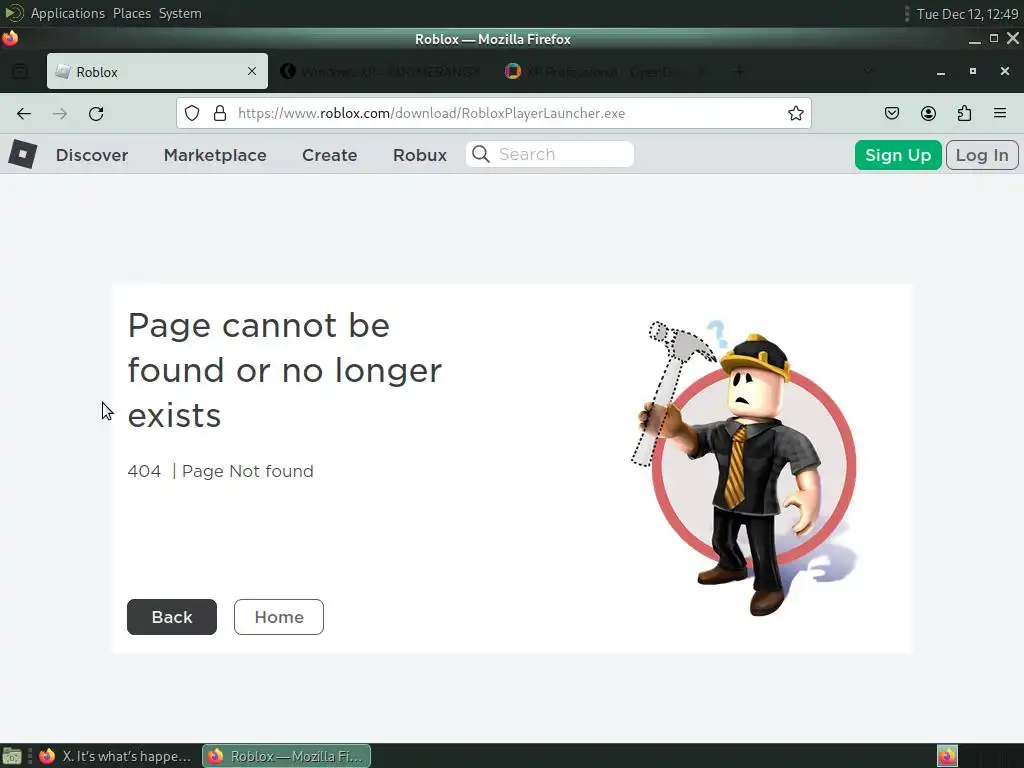Image resolution: width=1024 pixels, height=768 pixels.
Task: Open the Firefox hamburger menu
Action: click(x=1000, y=113)
